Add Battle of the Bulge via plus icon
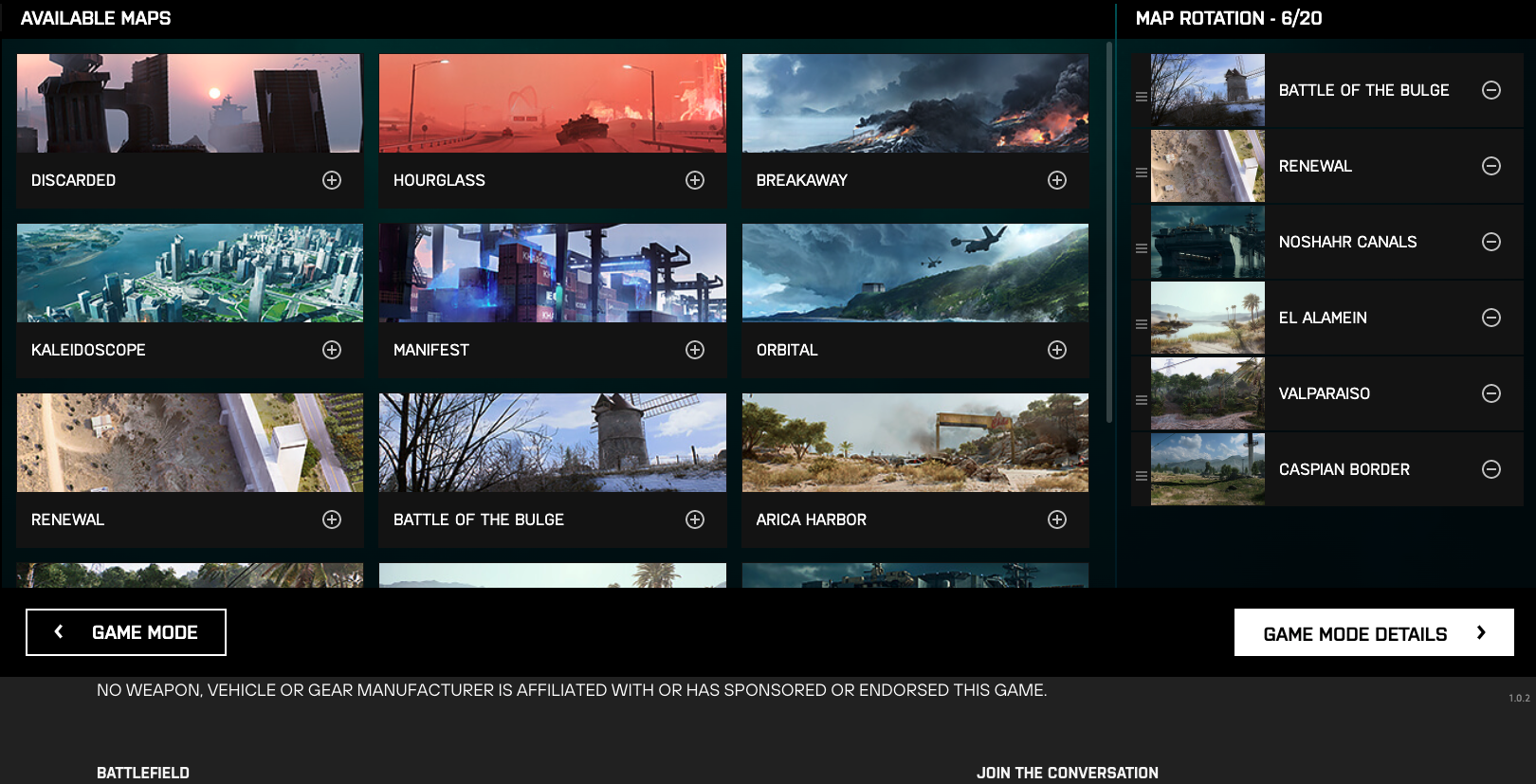1536x784 pixels. click(695, 520)
